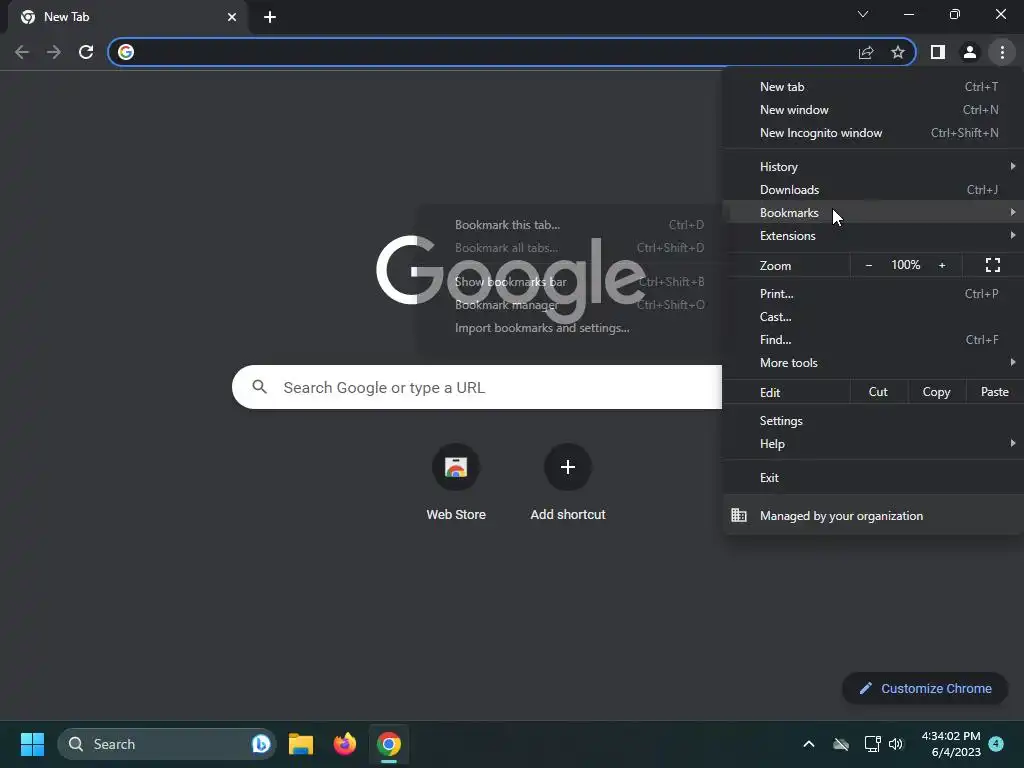Choose Find... from the menu

pyautogui.click(x=873, y=340)
